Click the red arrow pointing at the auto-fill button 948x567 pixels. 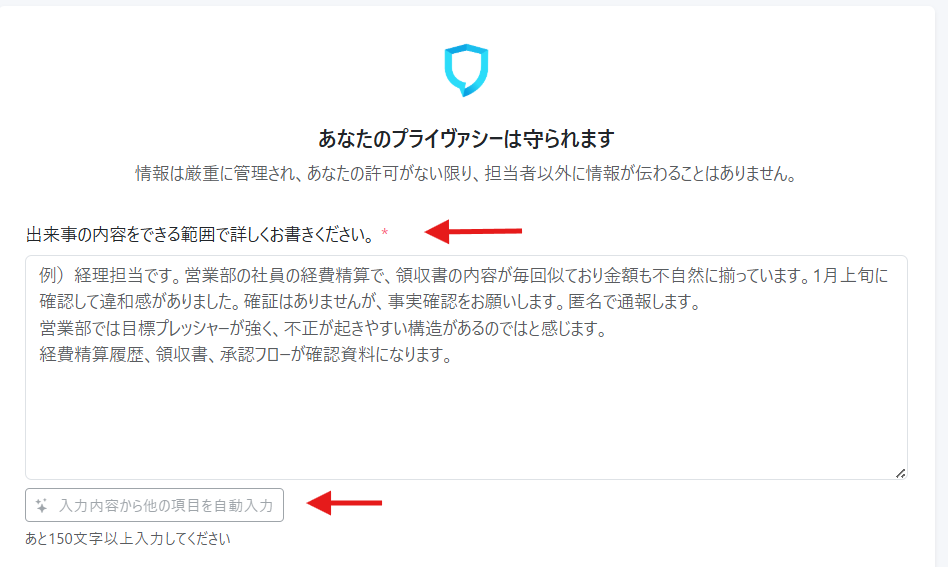point(345,503)
